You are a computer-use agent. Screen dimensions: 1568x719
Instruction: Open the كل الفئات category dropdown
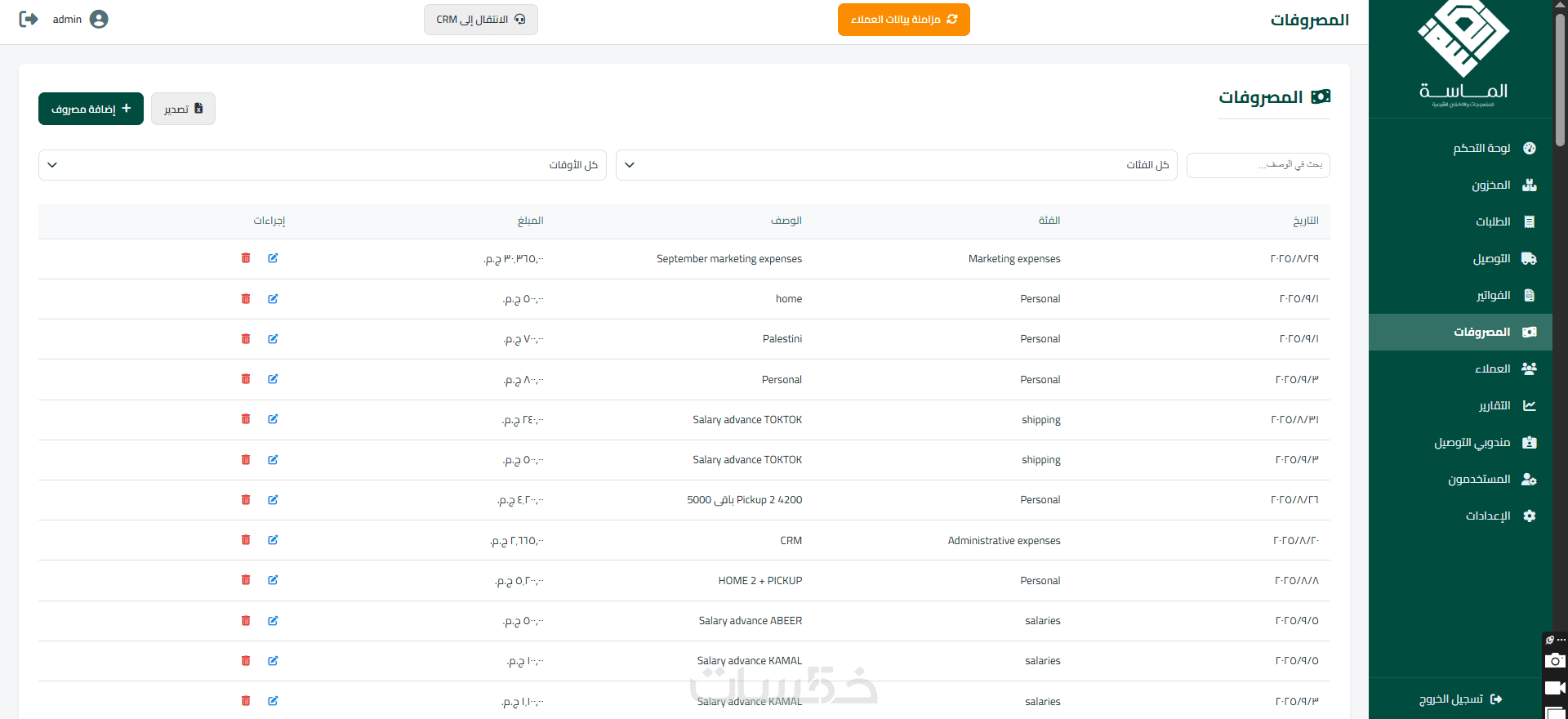pyautogui.click(x=896, y=165)
